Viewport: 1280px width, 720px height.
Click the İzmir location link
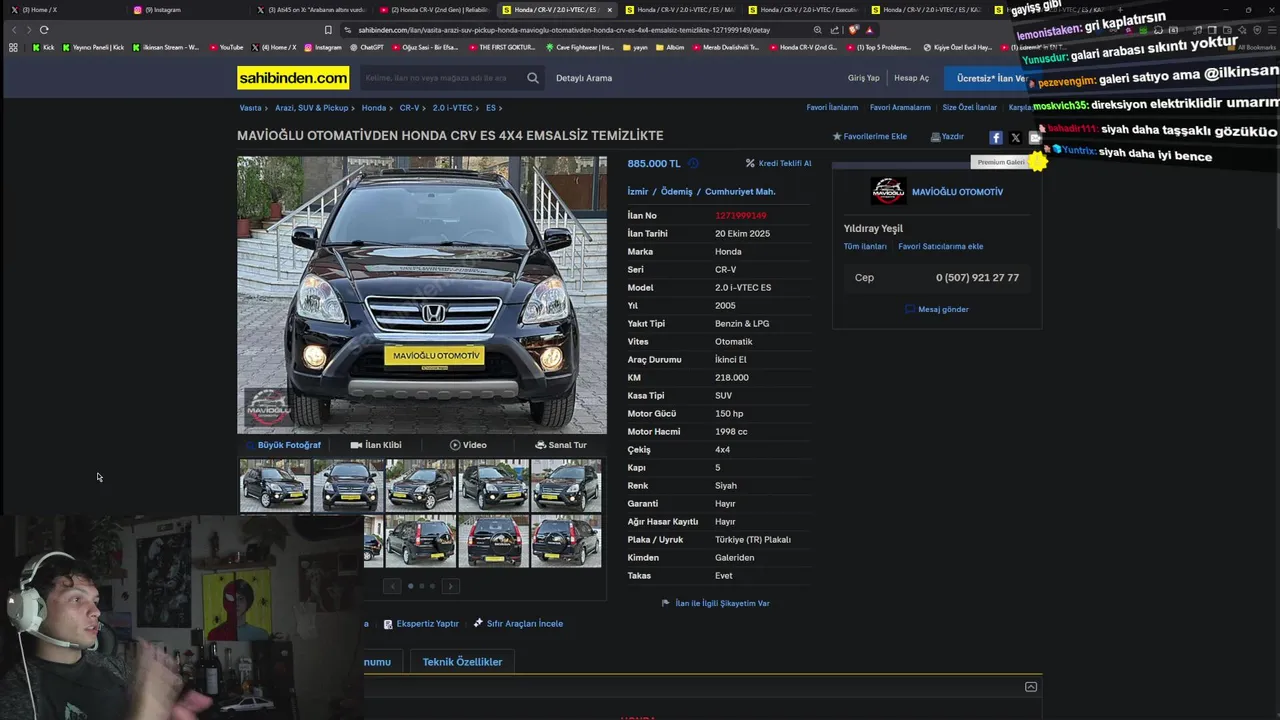tap(638, 192)
